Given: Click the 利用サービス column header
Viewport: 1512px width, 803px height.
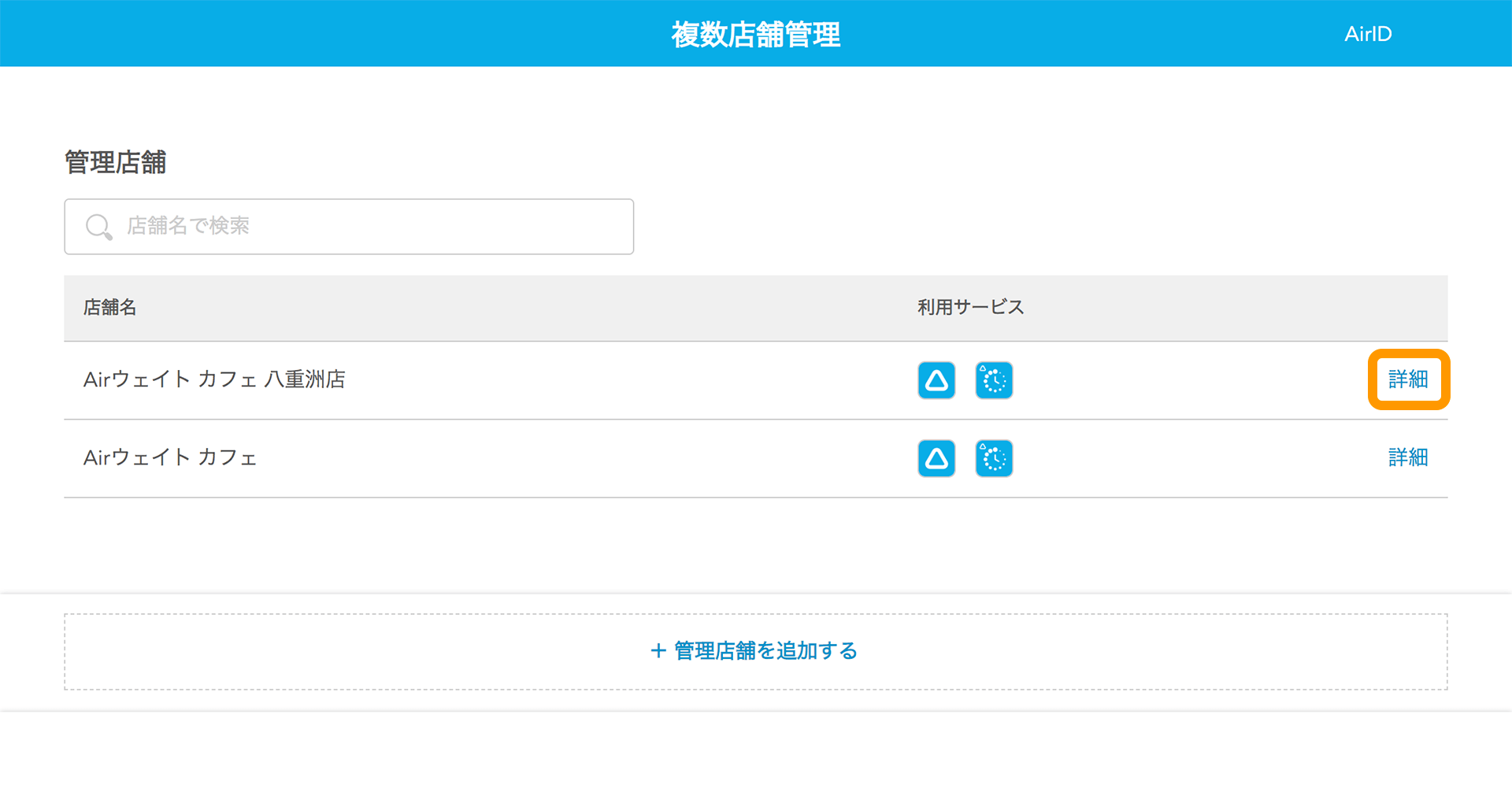Looking at the screenshot, I should pyautogui.click(x=970, y=308).
